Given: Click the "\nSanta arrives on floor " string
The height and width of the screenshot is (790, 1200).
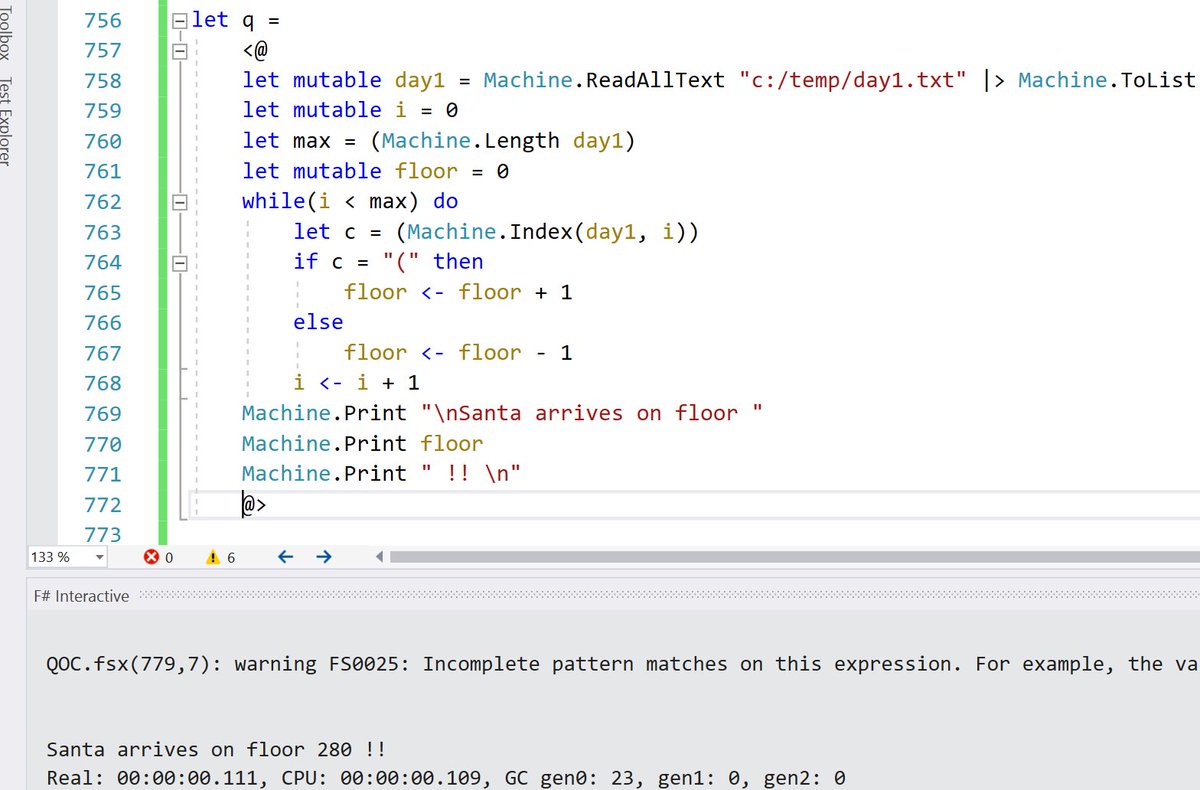Looking at the screenshot, I should point(592,413).
